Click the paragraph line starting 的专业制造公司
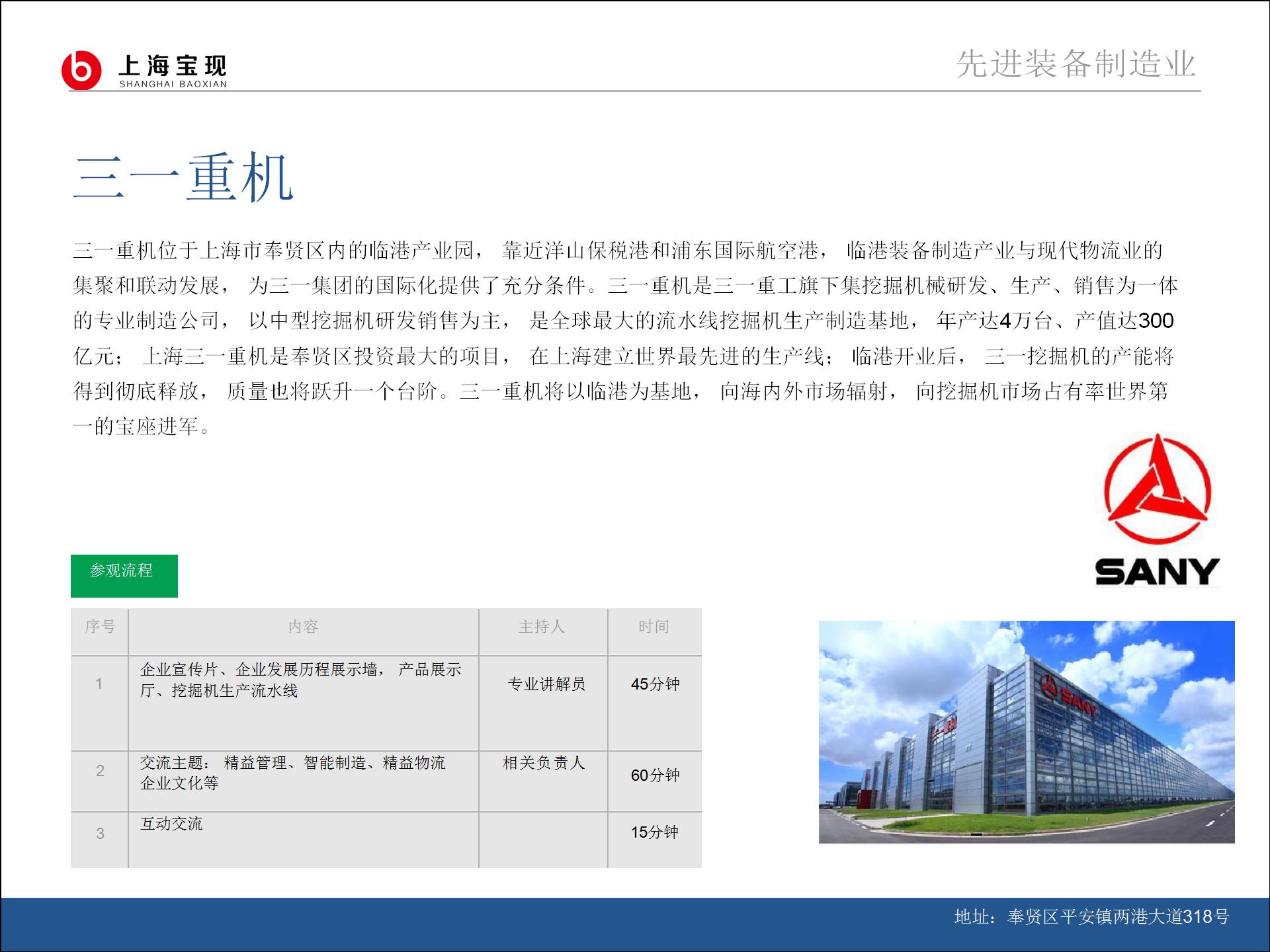Screen dimensions: 1270x952 (623, 321)
